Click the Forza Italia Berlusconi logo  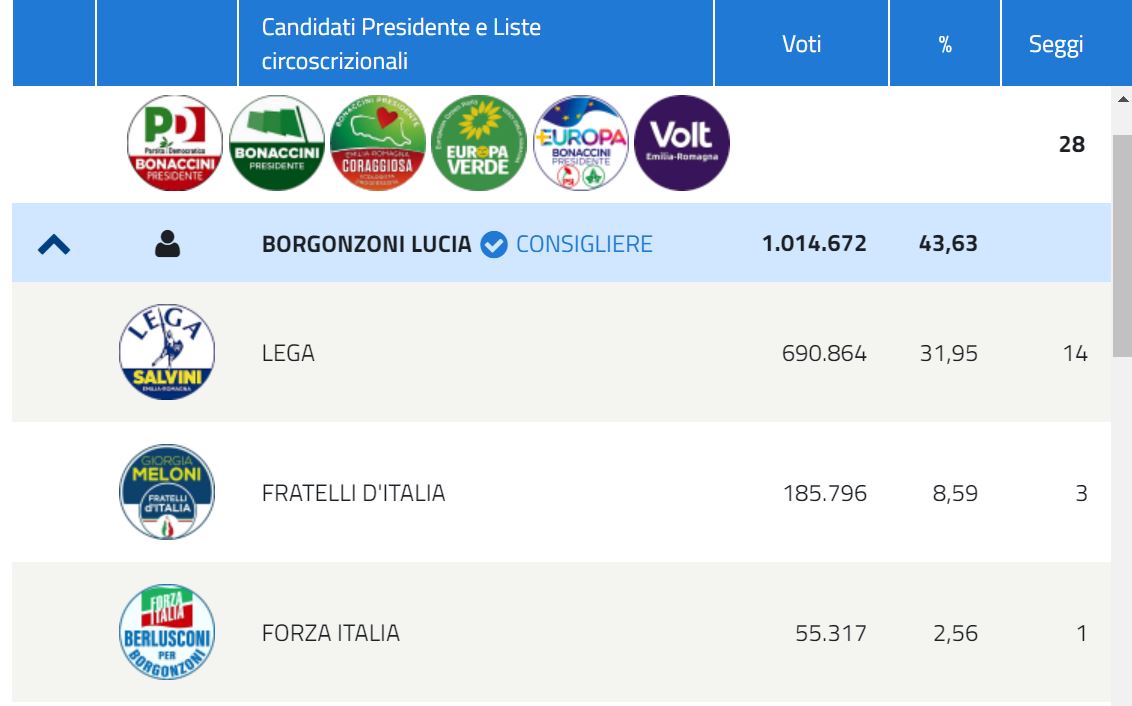(167, 632)
